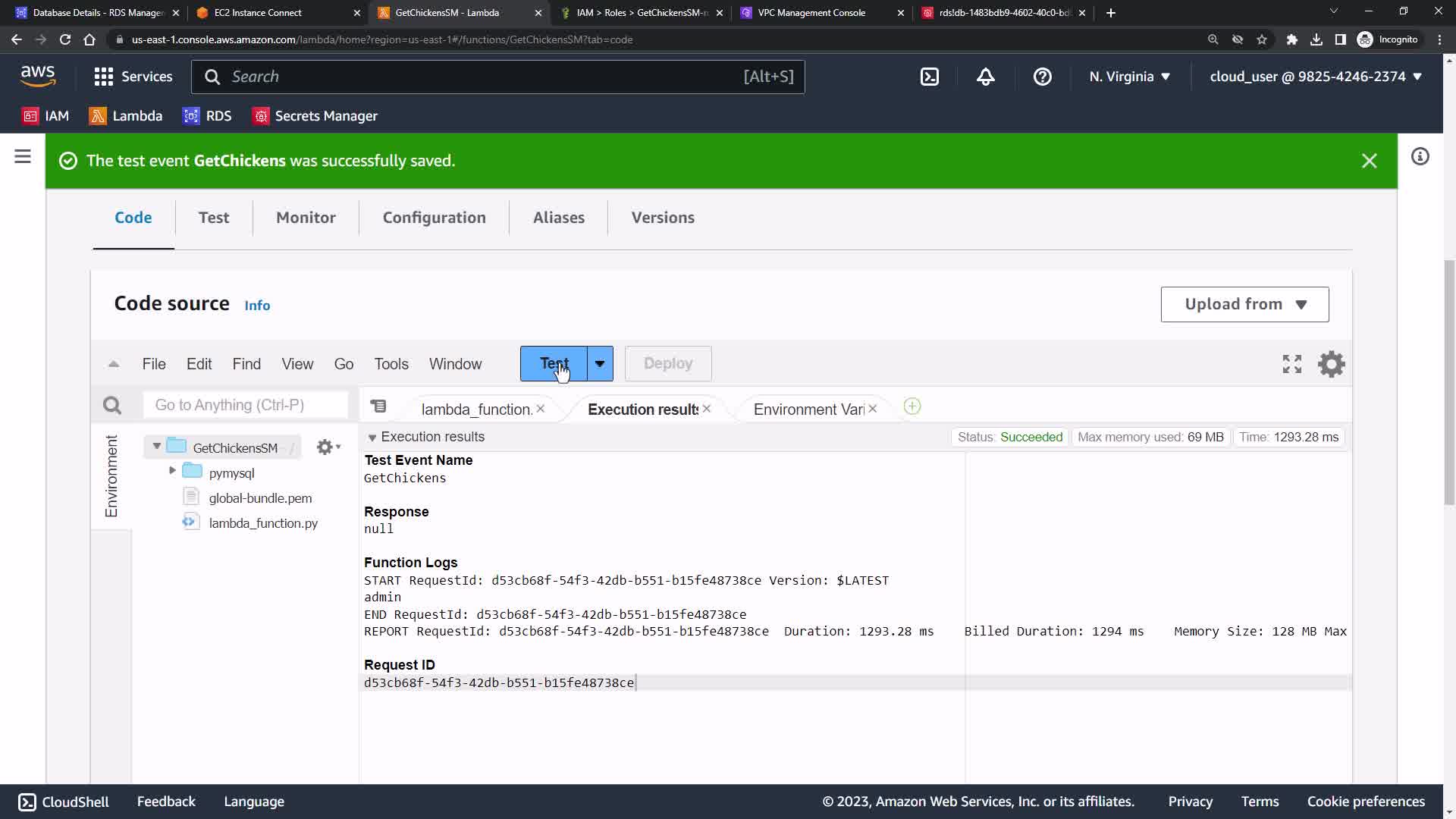Viewport: 1456px width, 819px height.
Task: Add a new editor tab with the plus icon
Action: pos(912,406)
